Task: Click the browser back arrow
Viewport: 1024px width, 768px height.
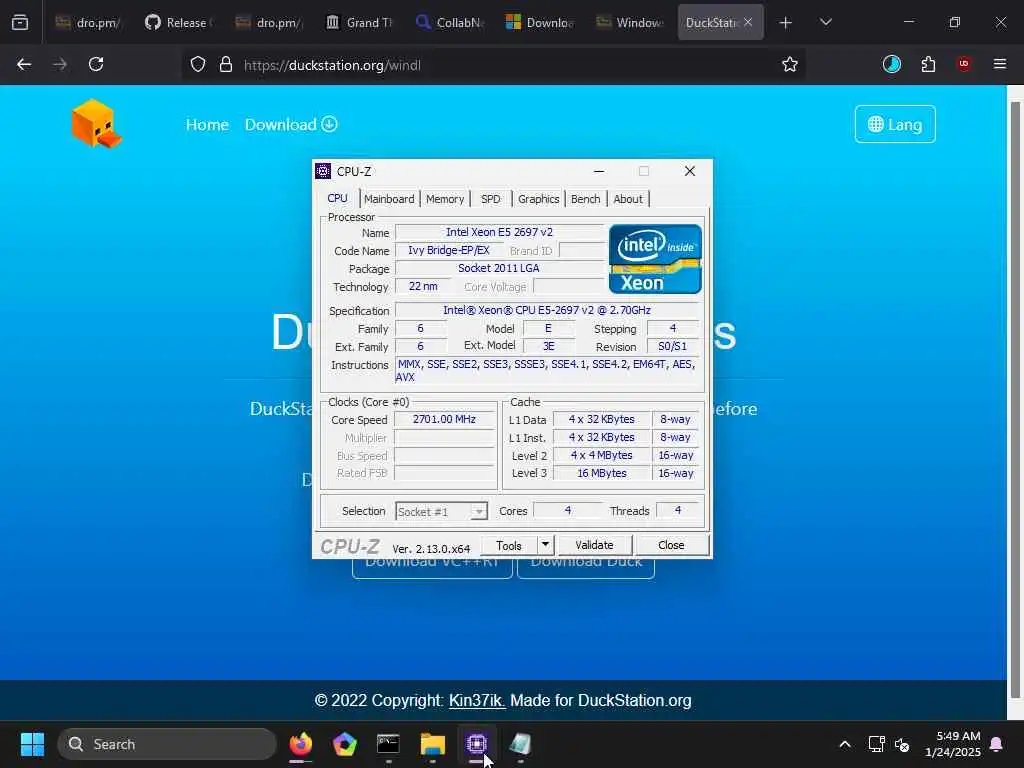Action: click(x=24, y=64)
